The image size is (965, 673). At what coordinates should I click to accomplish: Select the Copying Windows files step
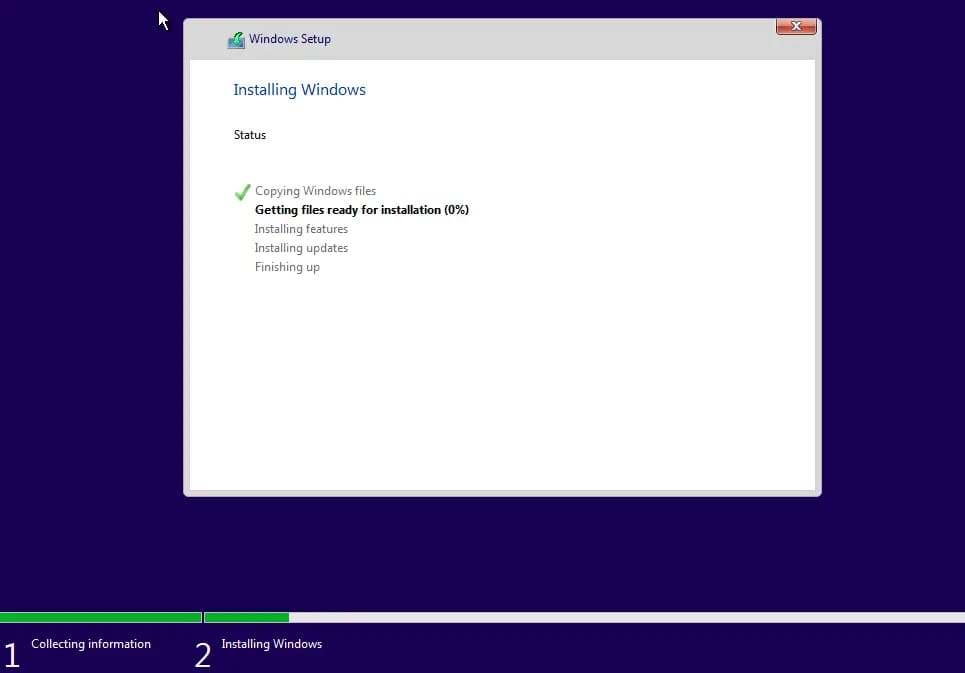click(315, 191)
